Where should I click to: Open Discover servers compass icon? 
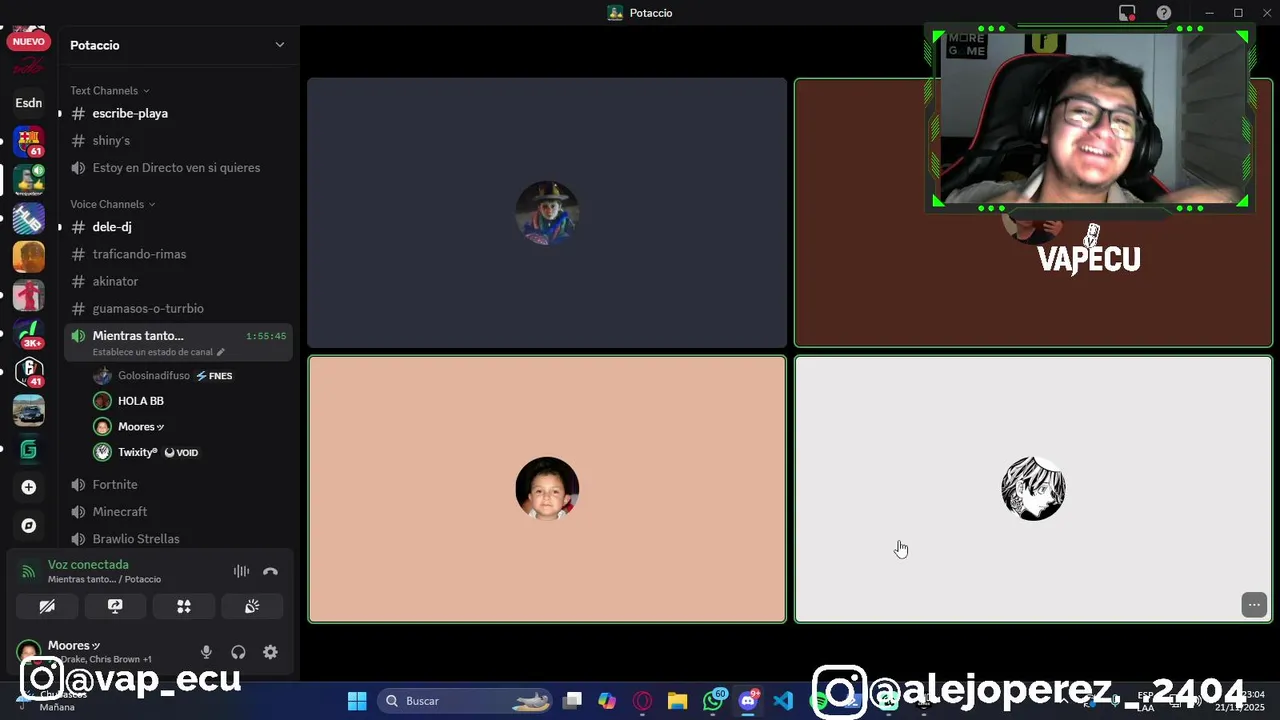tap(28, 526)
